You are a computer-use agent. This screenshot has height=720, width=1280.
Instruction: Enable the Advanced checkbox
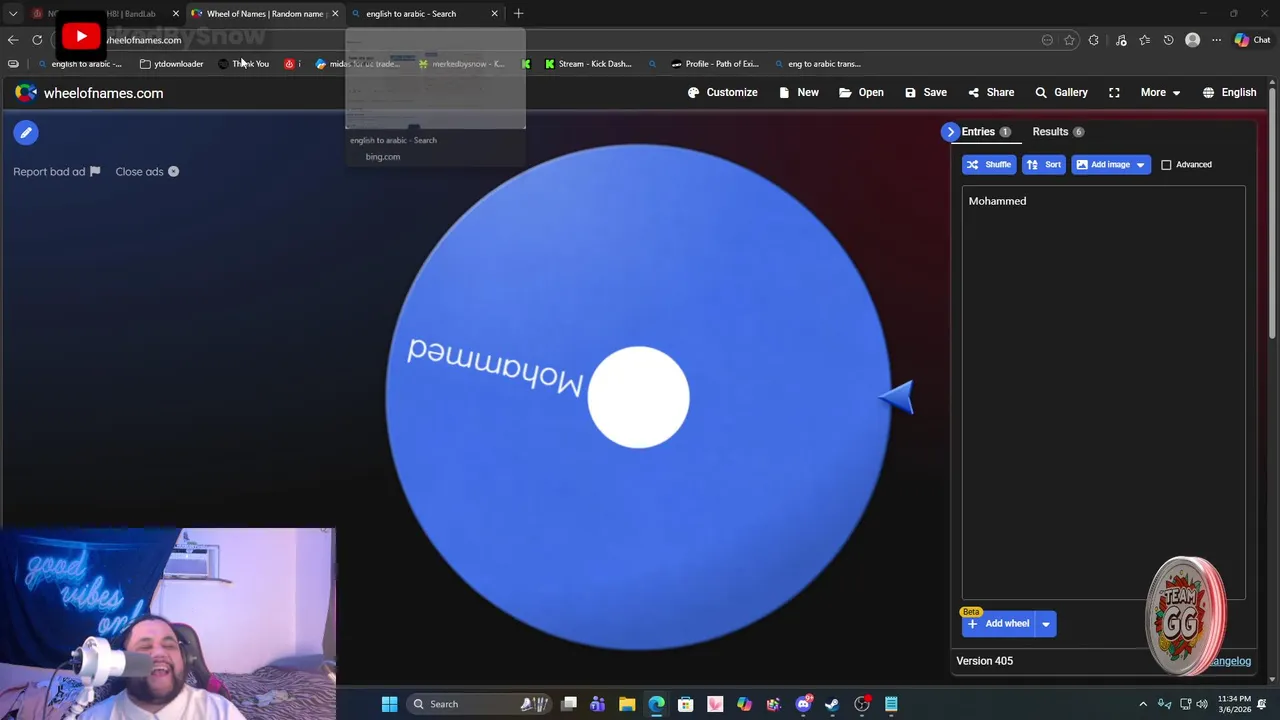(1166, 164)
